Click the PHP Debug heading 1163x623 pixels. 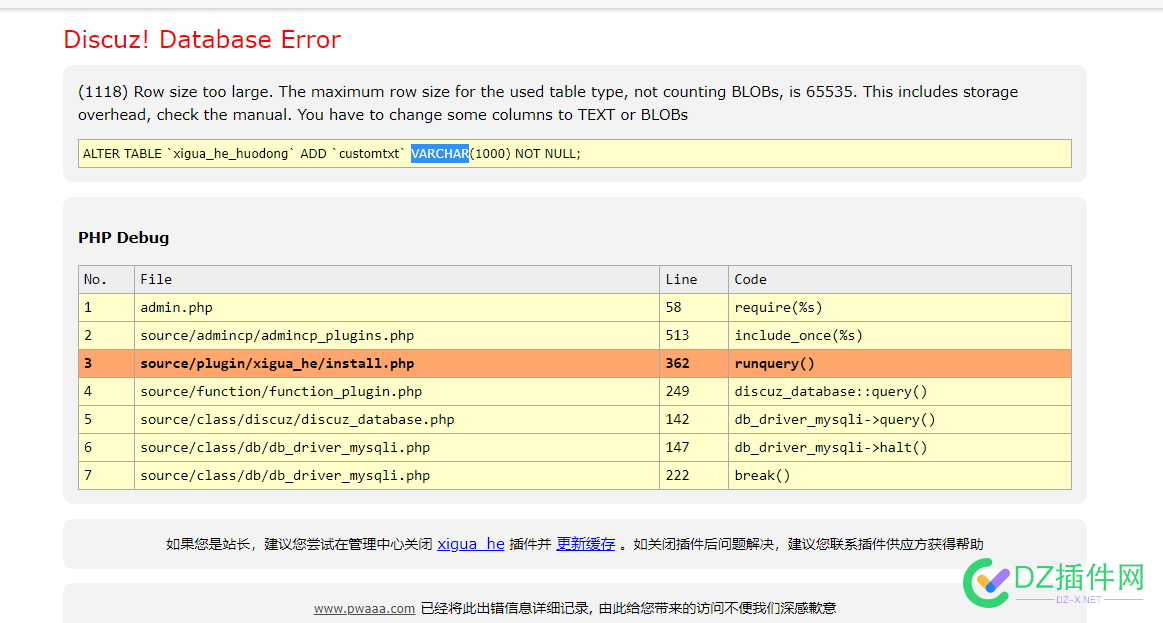124,238
